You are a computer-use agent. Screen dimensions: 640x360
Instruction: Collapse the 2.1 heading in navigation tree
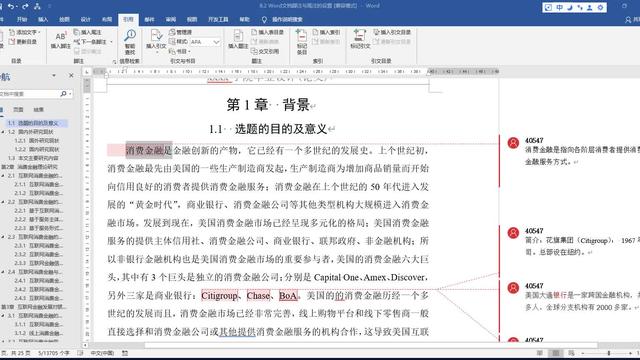pyautogui.click(x=3, y=176)
